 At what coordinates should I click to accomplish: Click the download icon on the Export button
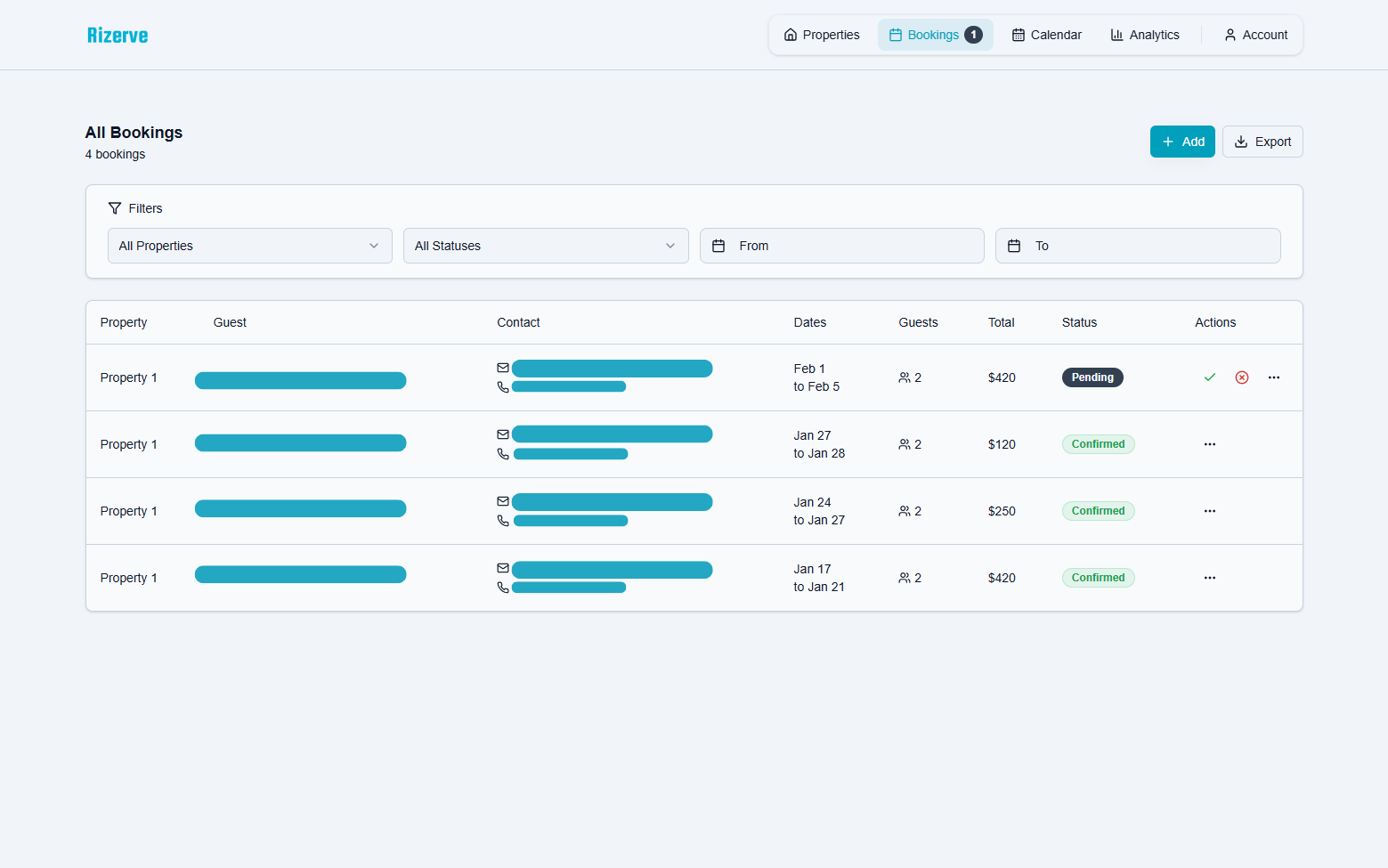coord(1241,142)
